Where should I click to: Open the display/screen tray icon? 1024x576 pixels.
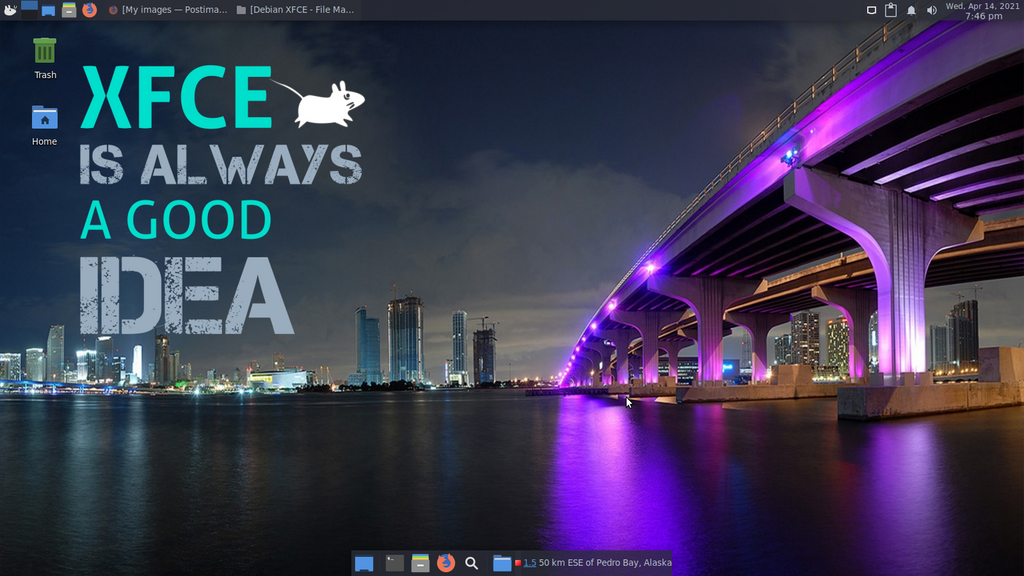(x=871, y=10)
